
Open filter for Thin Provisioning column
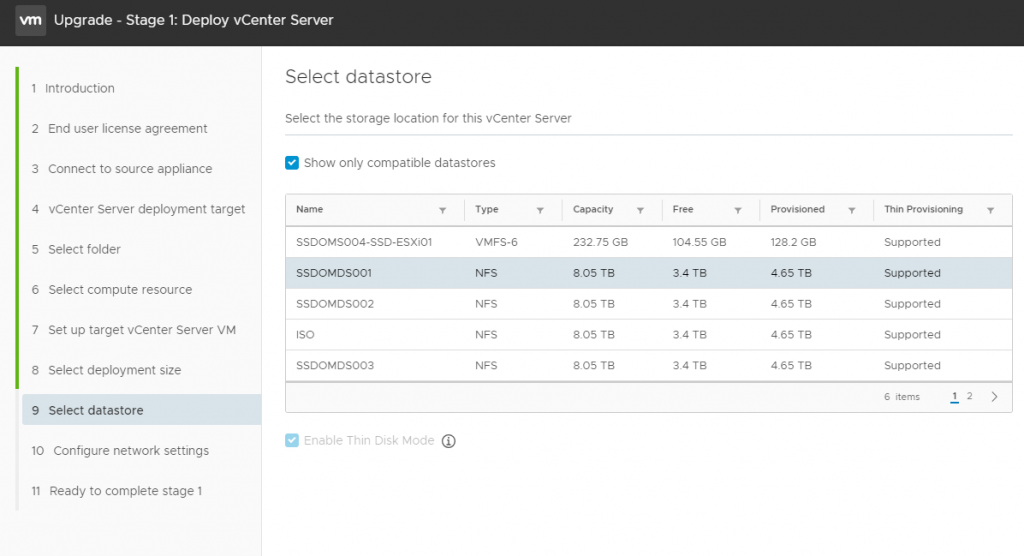[991, 210]
